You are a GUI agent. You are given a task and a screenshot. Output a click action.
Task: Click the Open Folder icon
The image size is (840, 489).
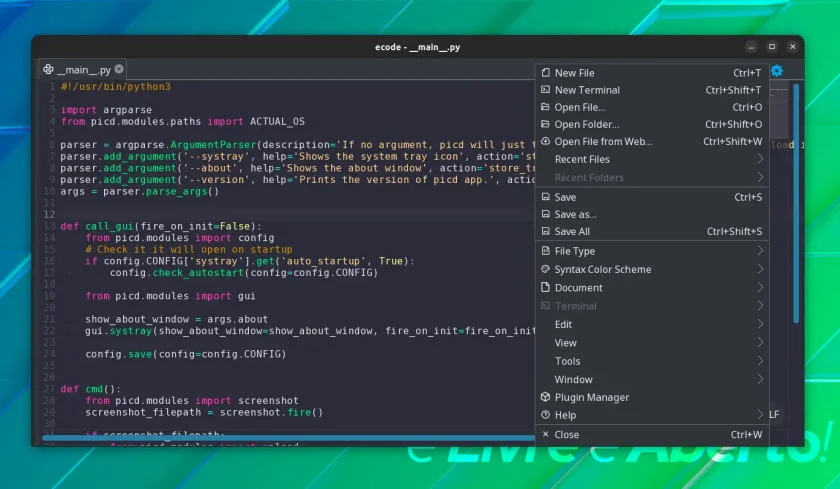point(545,124)
